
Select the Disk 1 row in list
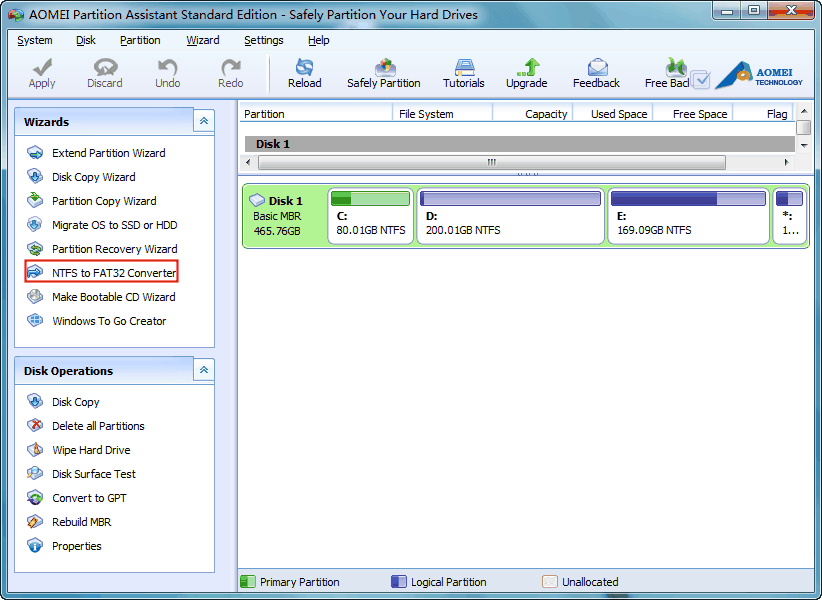[x=520, y=144]
